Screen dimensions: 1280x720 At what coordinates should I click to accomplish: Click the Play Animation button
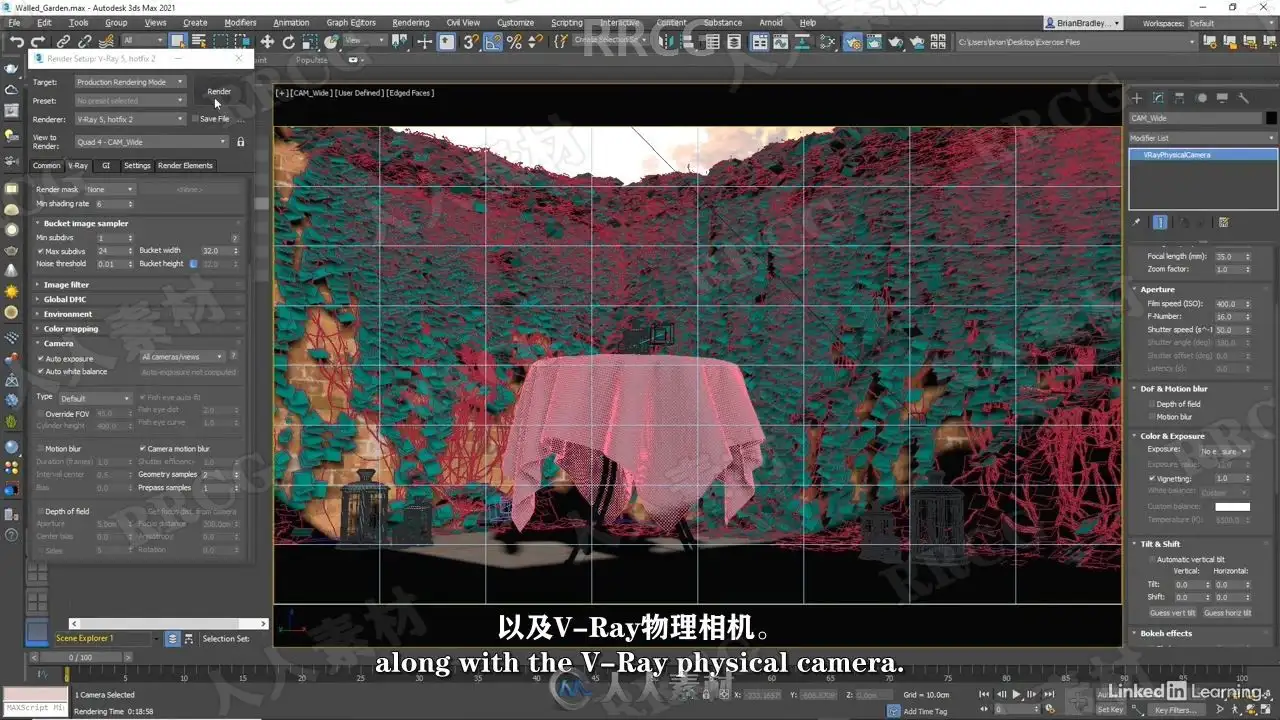tap(1017, 694)
